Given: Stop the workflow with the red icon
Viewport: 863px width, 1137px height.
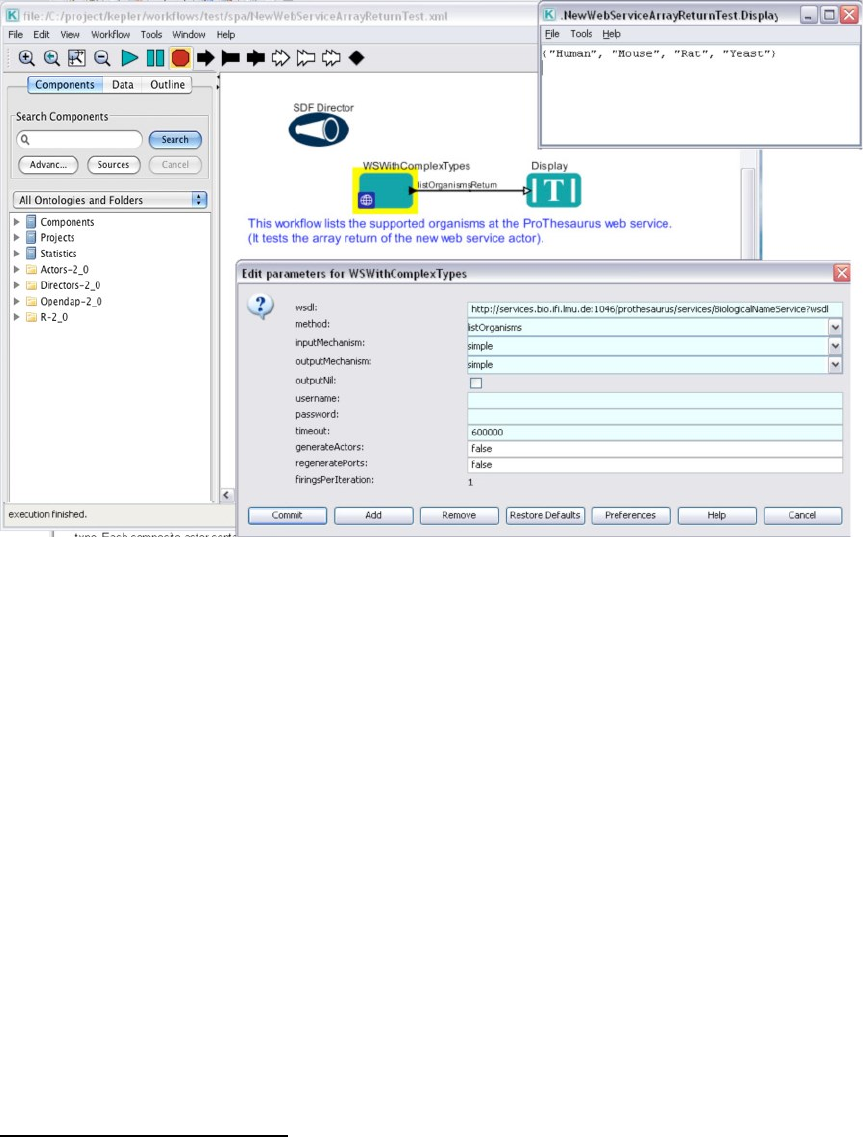Looking at the screenshot, I should 181,58.
